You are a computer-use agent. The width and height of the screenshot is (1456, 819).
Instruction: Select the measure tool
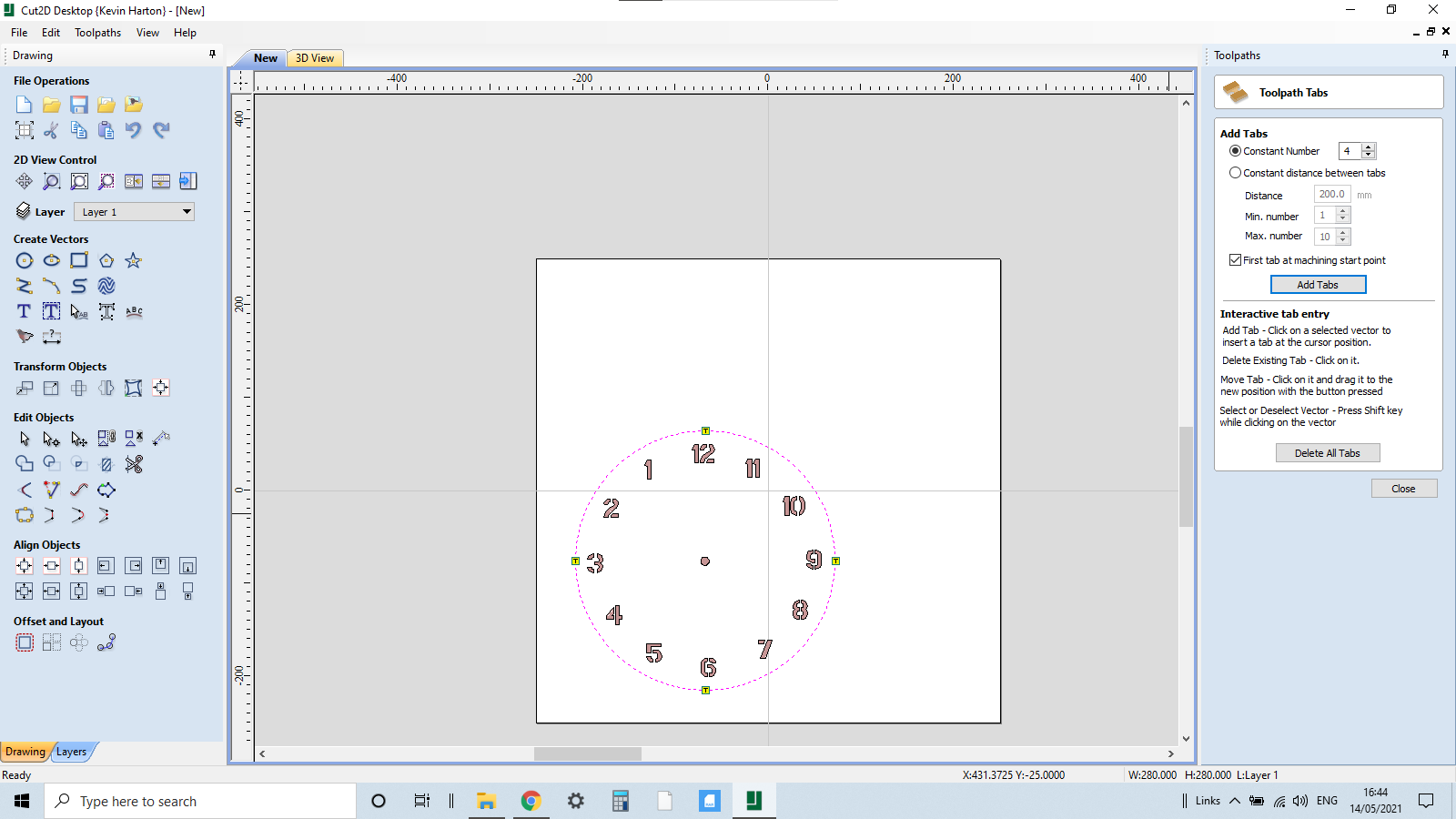52,336
